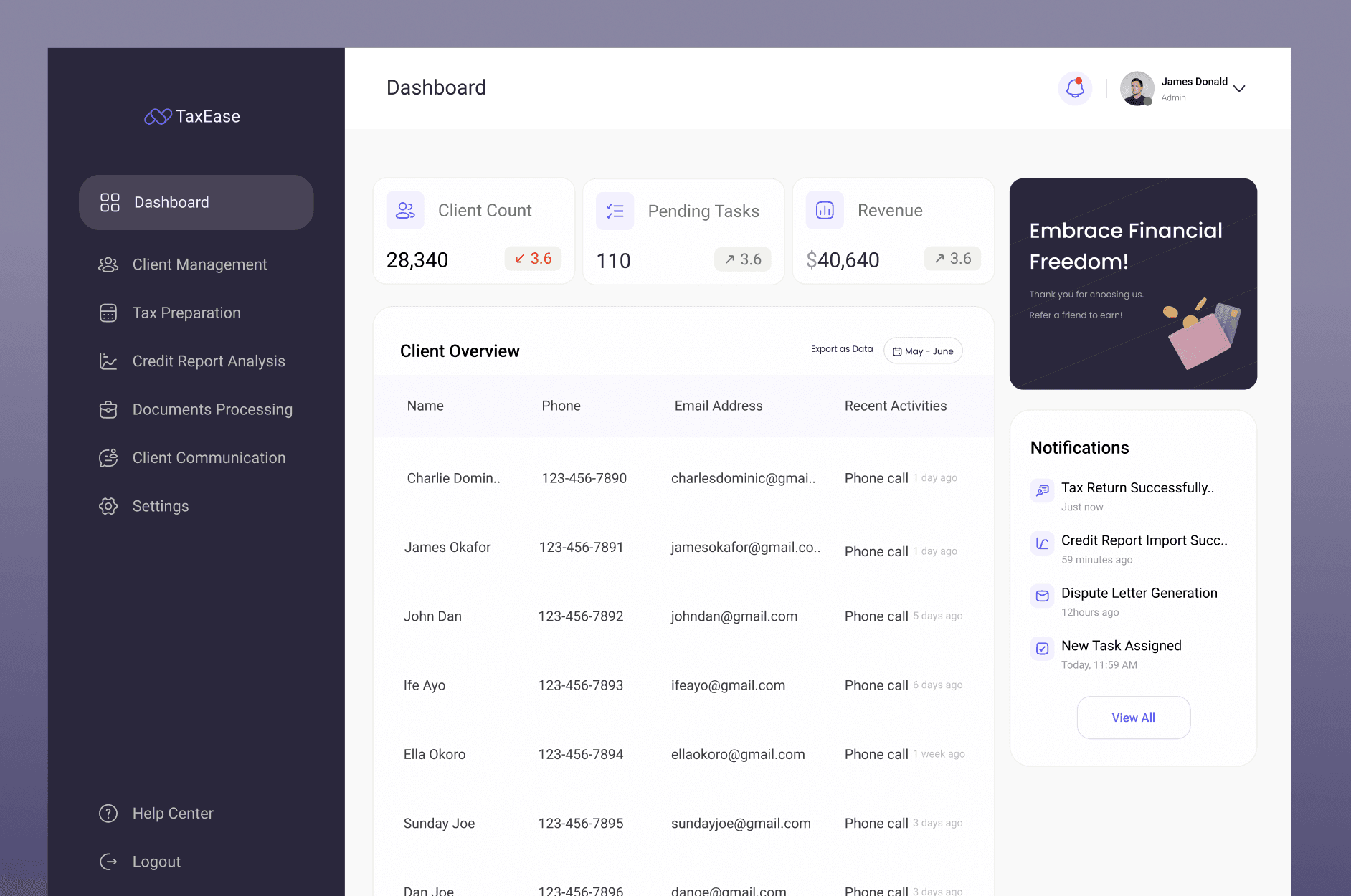1351x896 pixels.
Task: Click the Tax Return notification icon
Action: [x=1043, y=490]
